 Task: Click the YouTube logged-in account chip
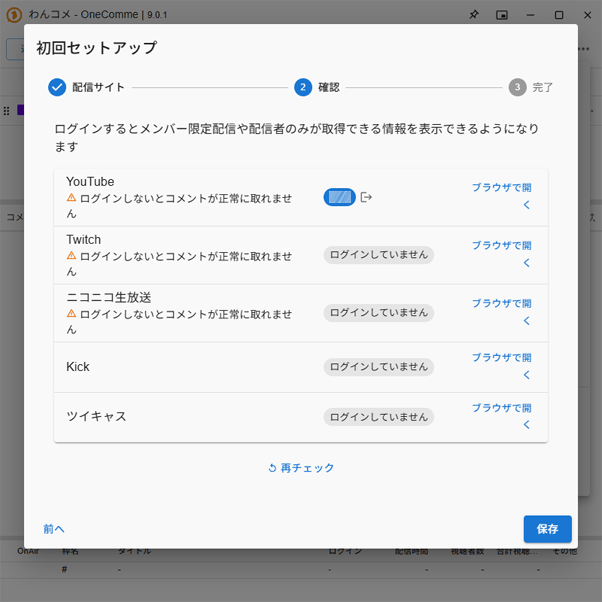(x=339, y=197)
